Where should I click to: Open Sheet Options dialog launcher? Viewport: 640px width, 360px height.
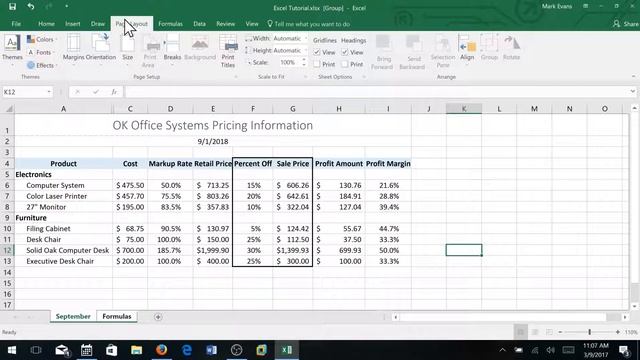364,77
